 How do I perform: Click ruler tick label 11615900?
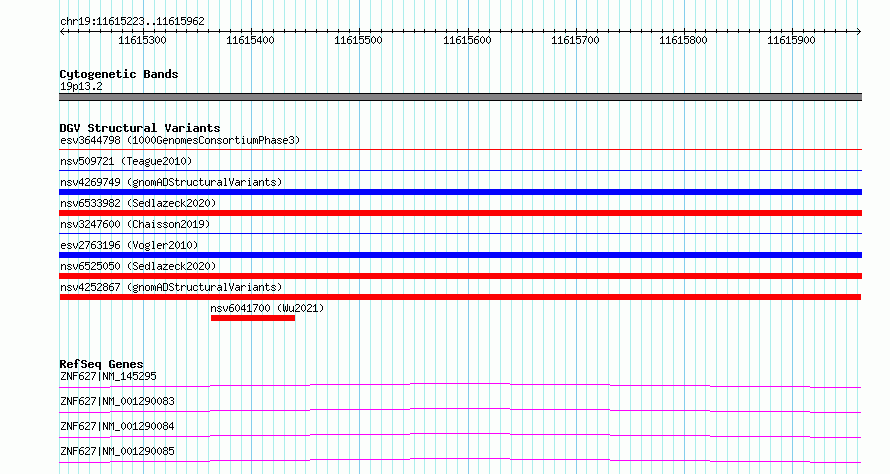click(791, 40)
